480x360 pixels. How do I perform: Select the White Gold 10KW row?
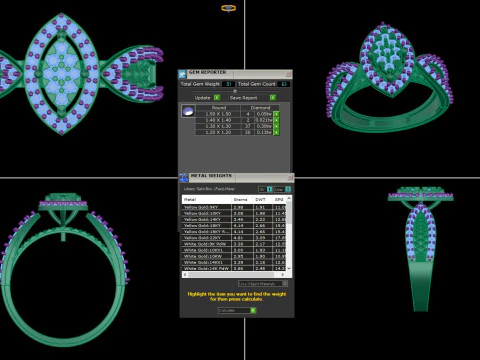(x=234, y=256)
